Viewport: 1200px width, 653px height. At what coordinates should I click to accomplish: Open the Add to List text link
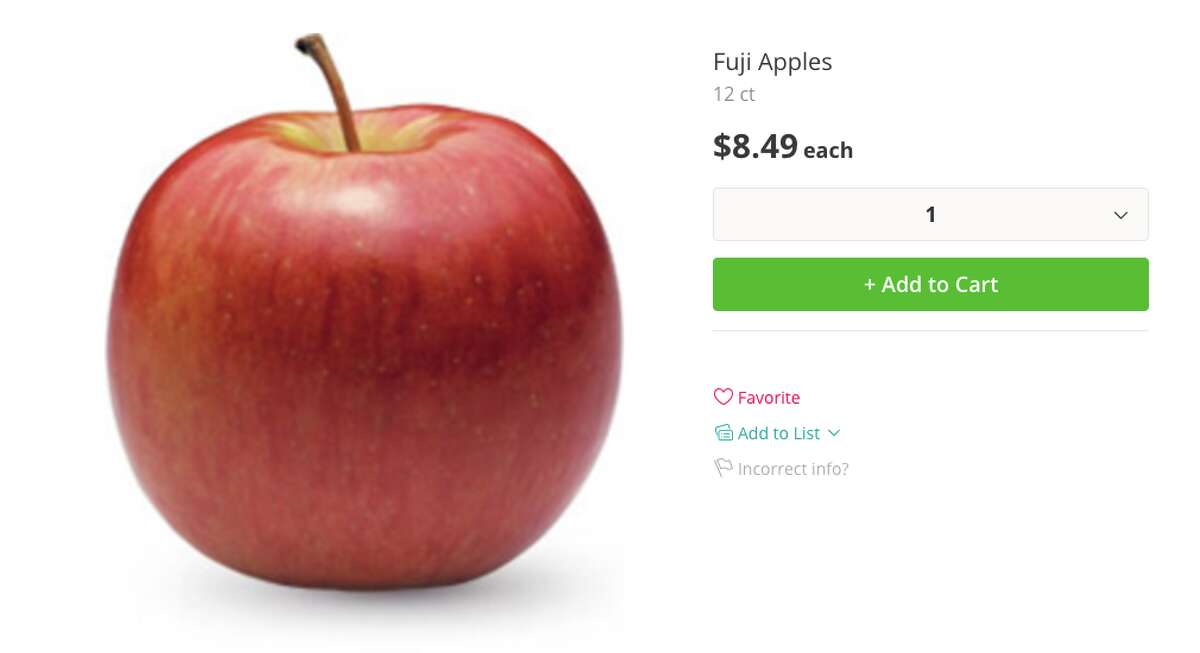click(x=779, y=433)
